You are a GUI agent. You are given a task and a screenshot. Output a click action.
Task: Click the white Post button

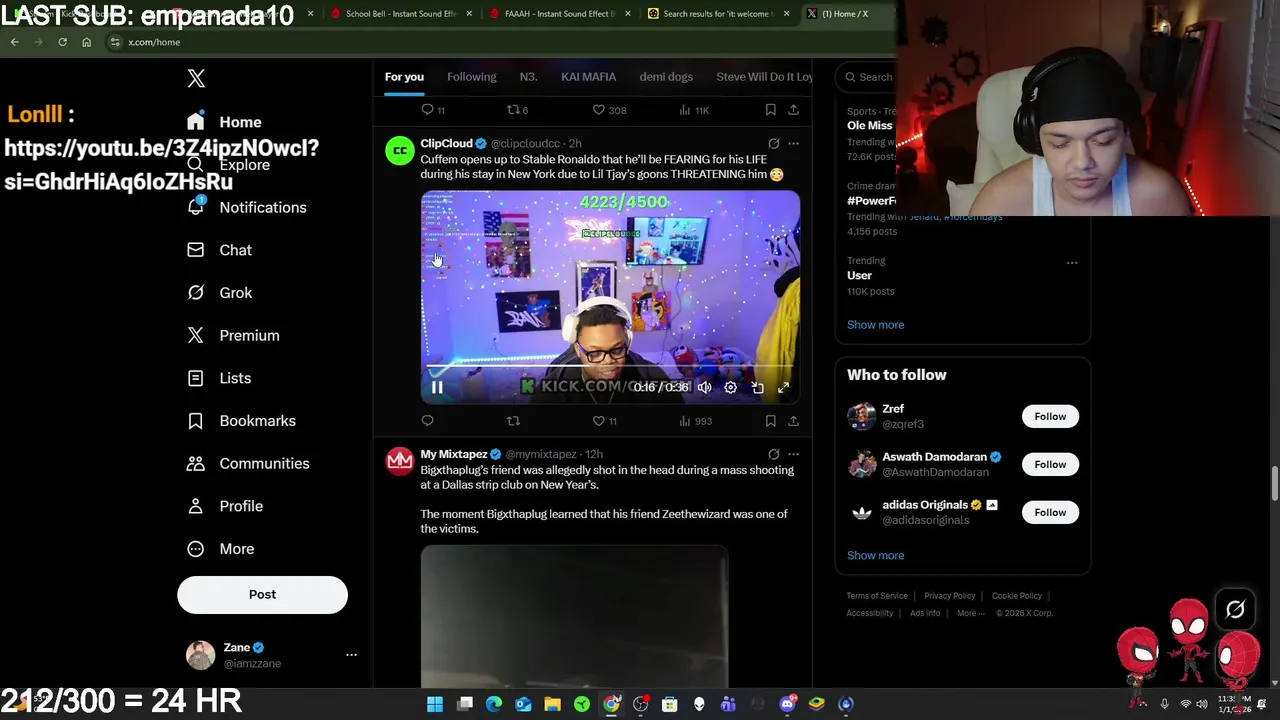point(262,595)
